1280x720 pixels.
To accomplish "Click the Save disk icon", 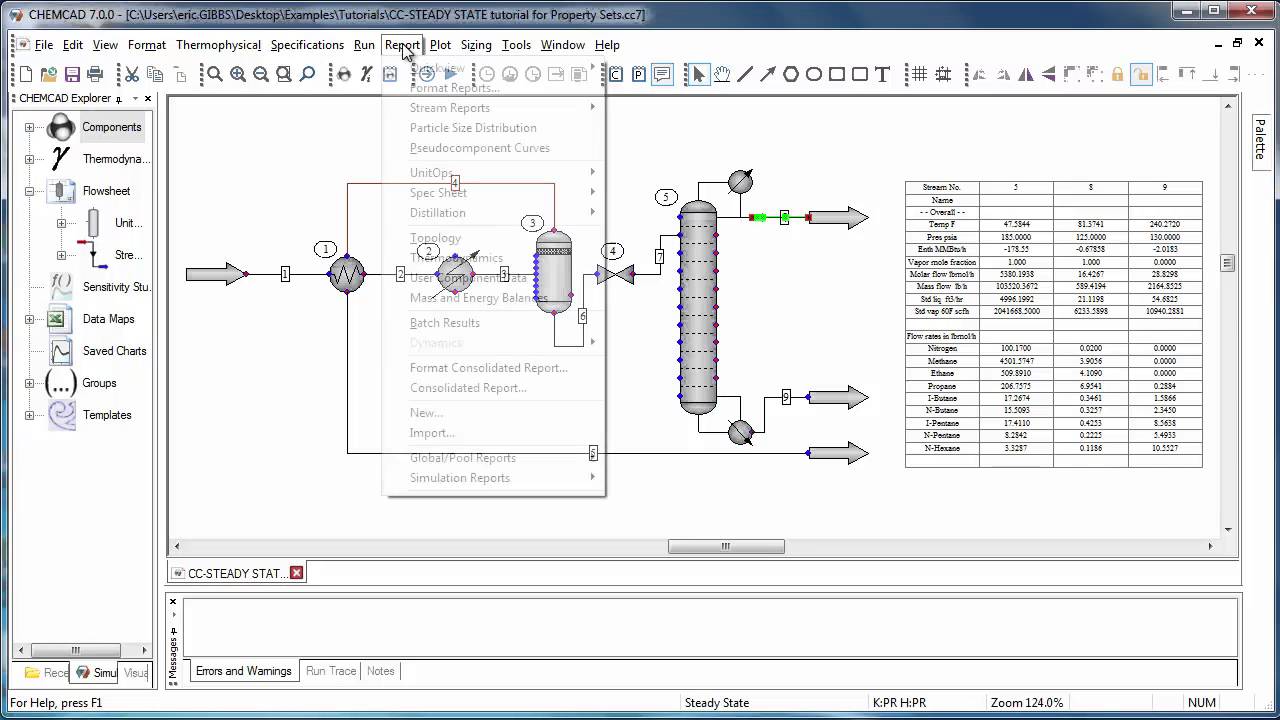I will click(x=72, y=74).
